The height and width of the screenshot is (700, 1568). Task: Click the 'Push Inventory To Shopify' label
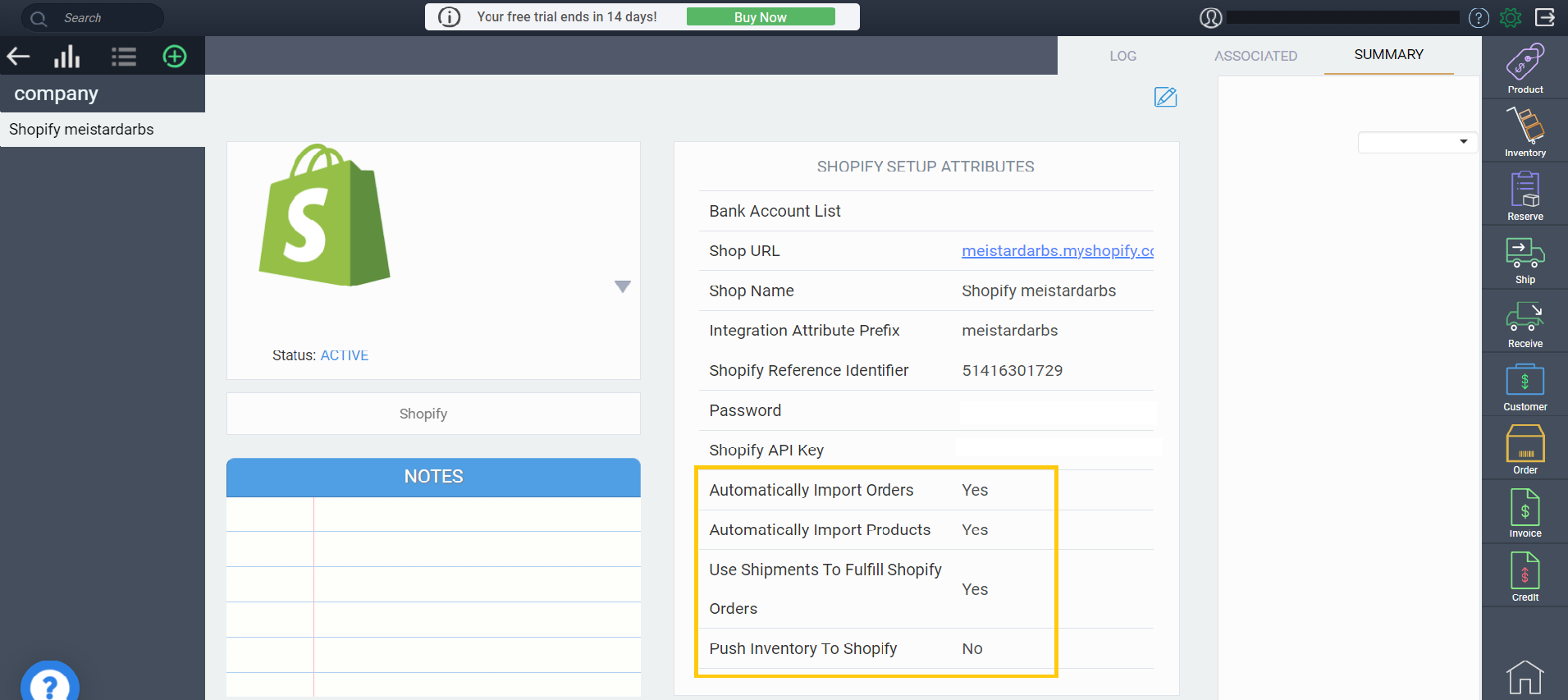pyautogui.click(x=803, y=649)
